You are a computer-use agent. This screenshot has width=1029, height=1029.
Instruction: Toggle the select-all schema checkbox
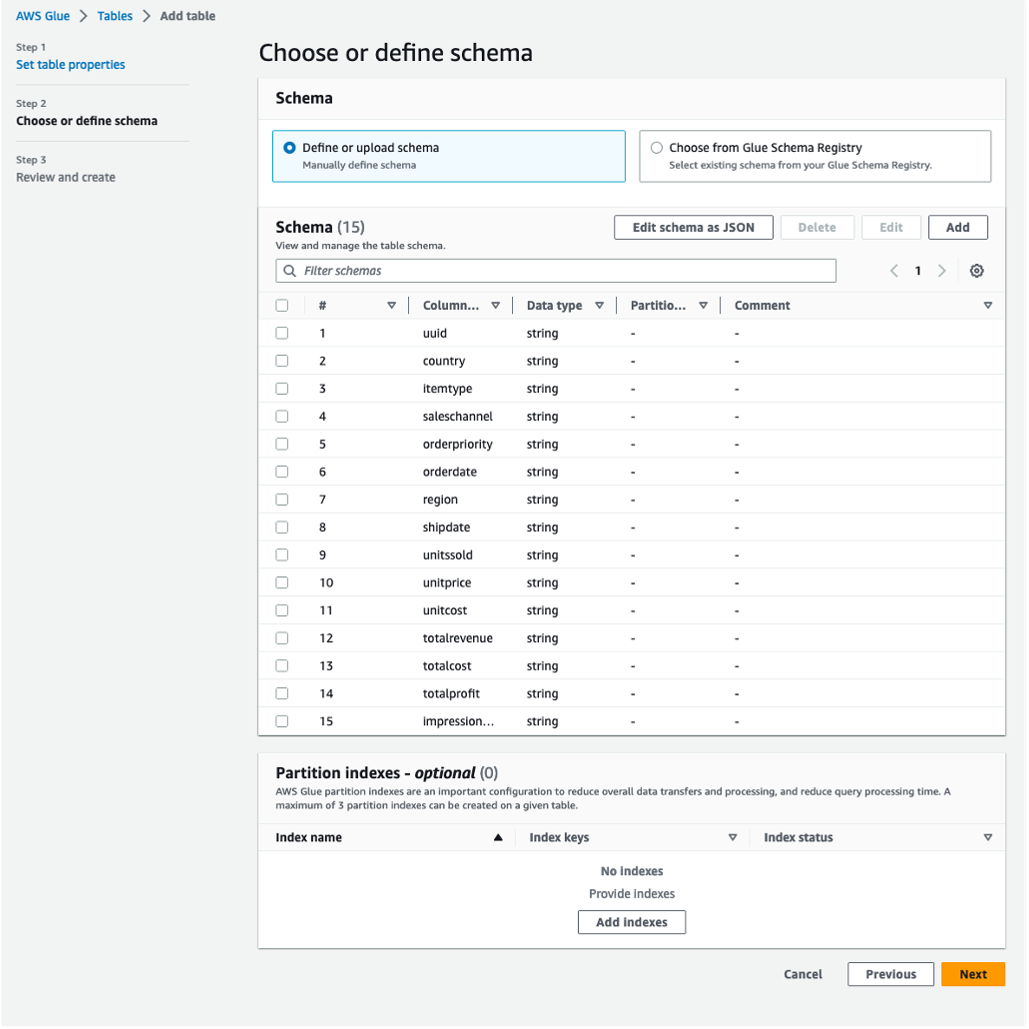[282, 306]
